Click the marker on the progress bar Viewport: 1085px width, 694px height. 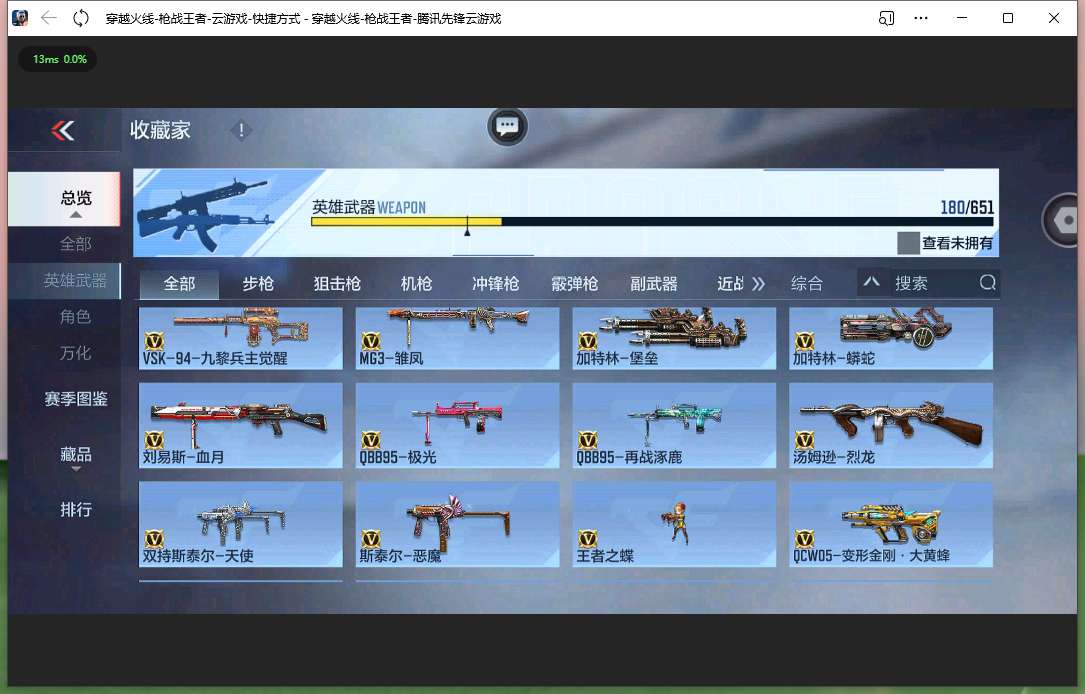(x=467, y=226)
